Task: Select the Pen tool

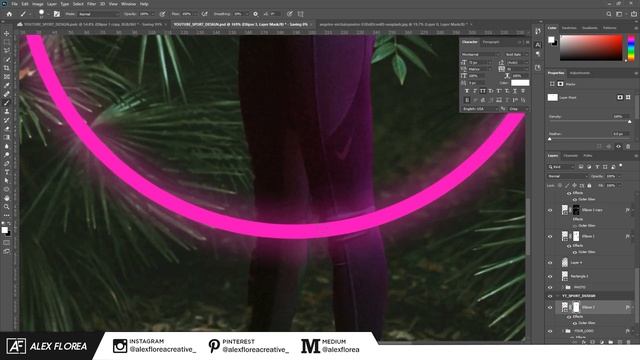Action: [x=7, y=163]
